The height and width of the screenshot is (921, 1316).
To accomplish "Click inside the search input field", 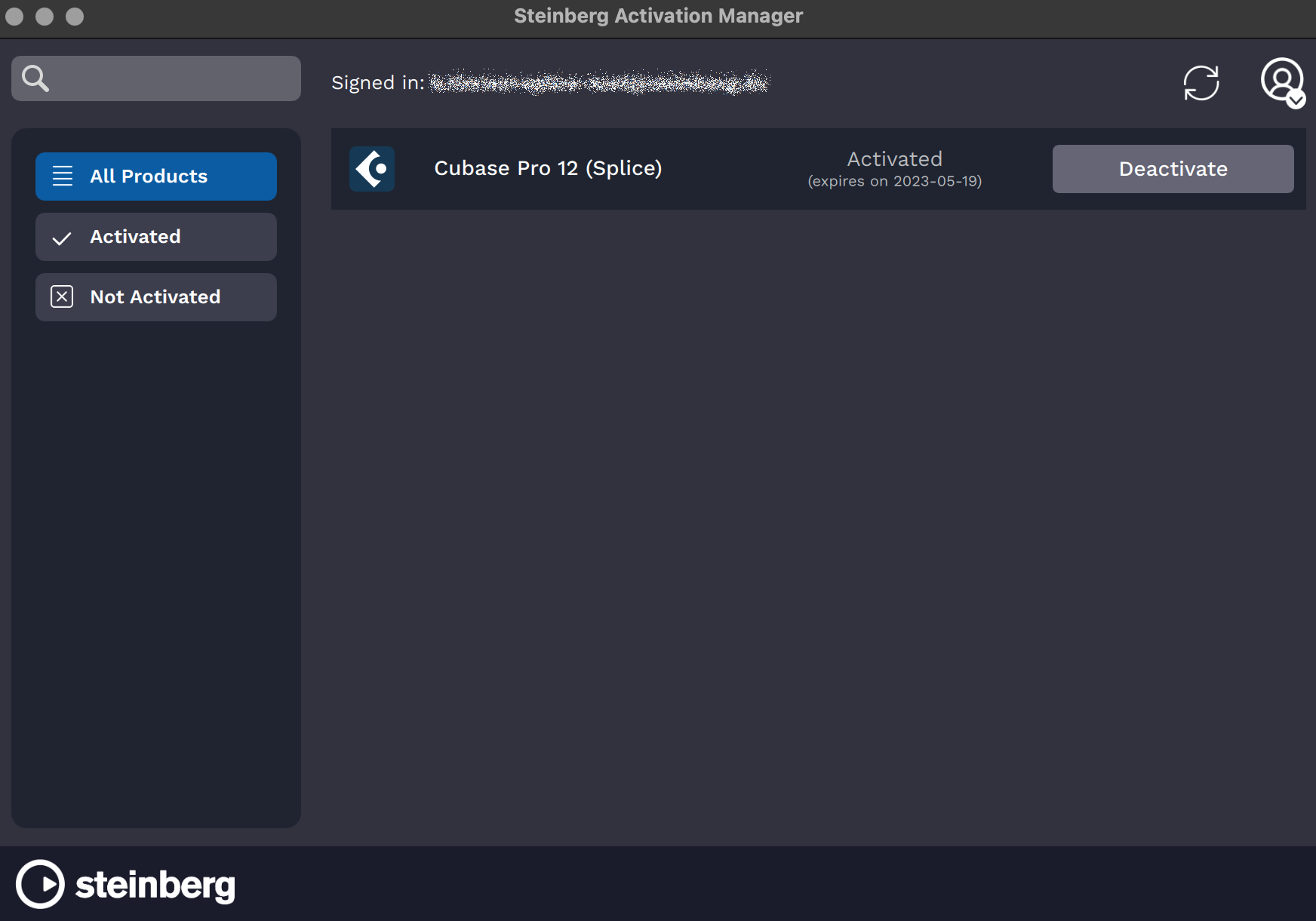I will click(x=166, y=78).
